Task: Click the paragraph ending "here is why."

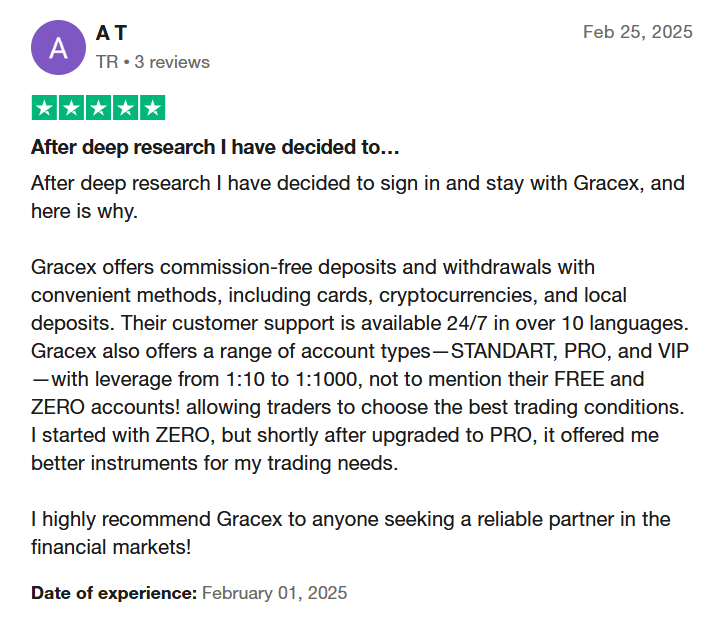Action: [x=358, y=197]
